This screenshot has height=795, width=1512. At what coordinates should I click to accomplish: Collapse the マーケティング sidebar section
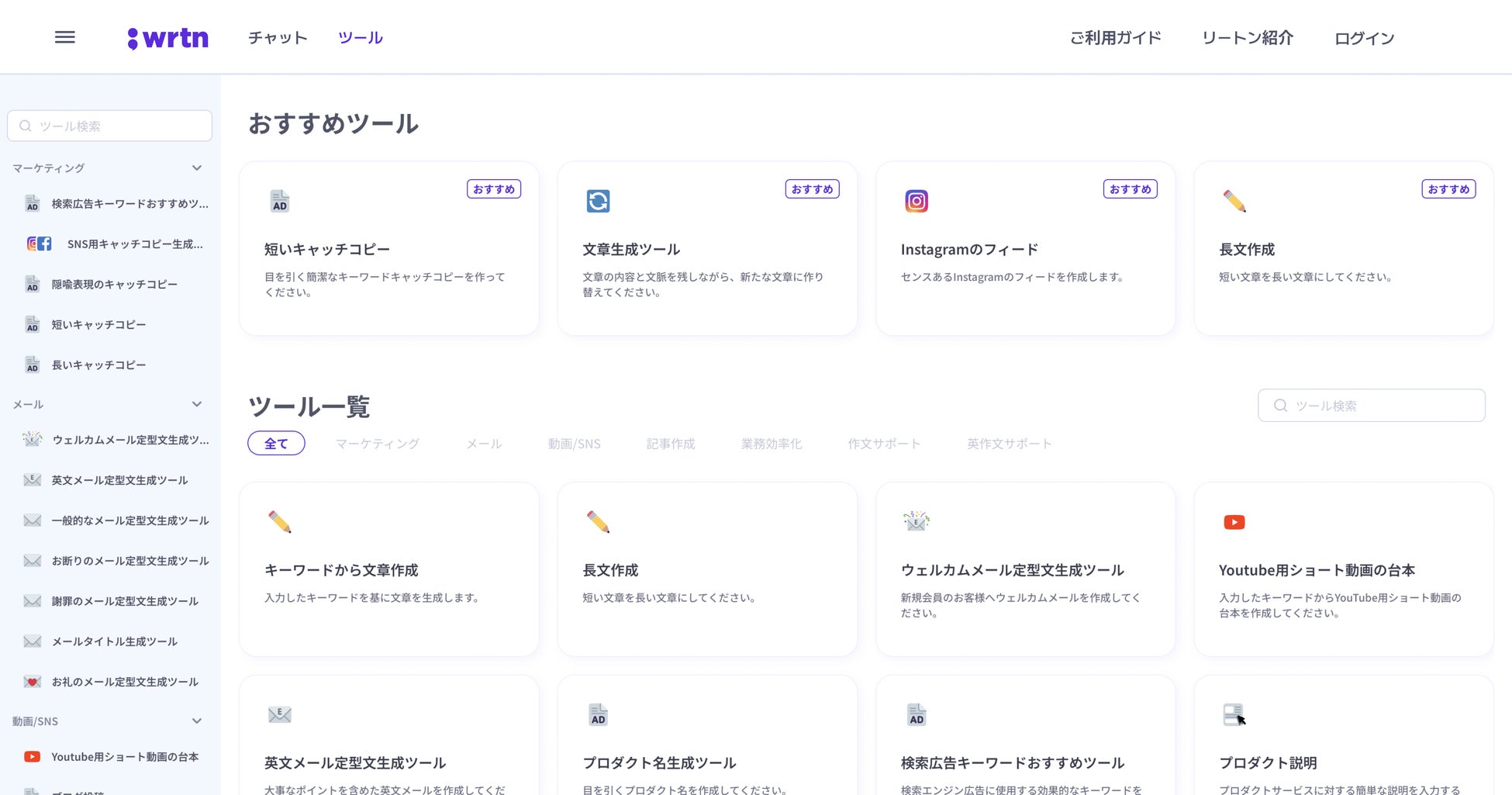197,168
